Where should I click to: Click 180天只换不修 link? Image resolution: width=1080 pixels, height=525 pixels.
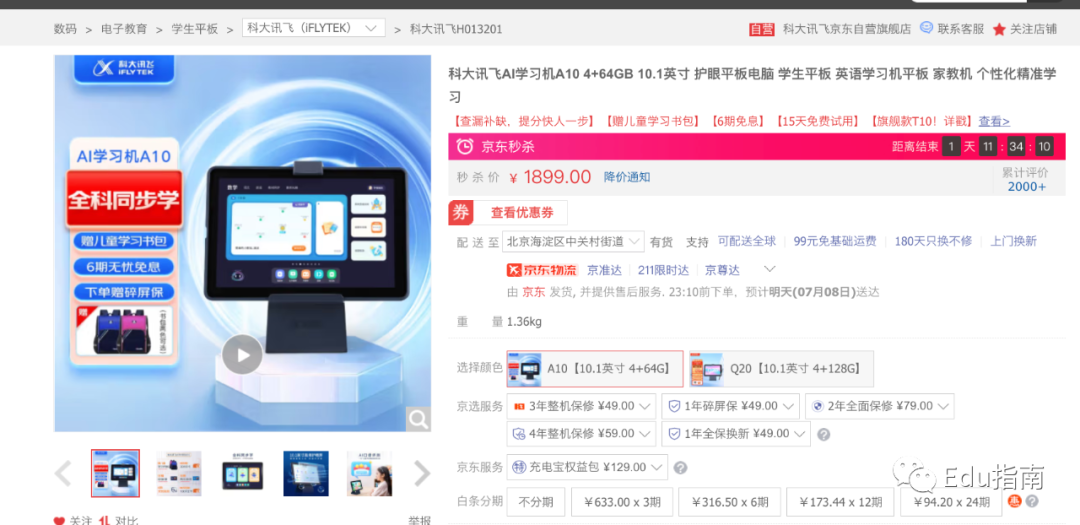pos(933,241)
